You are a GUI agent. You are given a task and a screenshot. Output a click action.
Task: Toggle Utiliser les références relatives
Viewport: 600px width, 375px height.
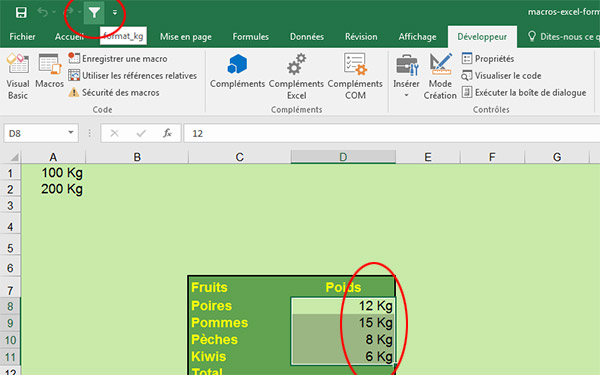click(x=132, y=75)
